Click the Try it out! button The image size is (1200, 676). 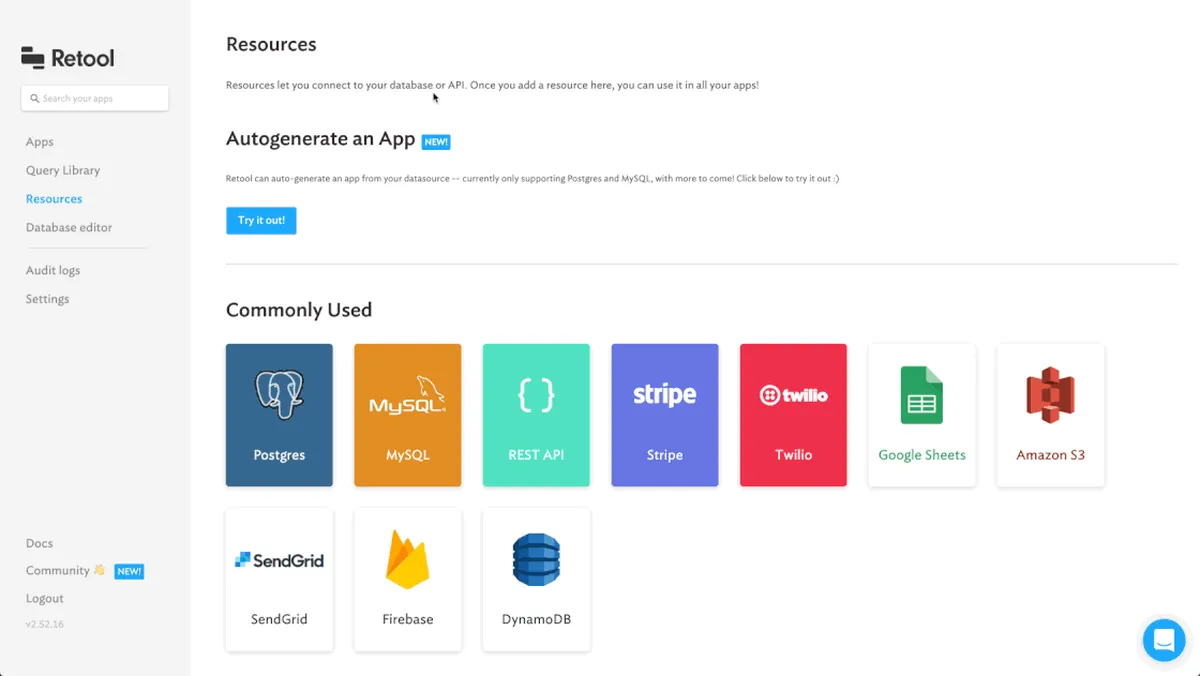point(261,220)
